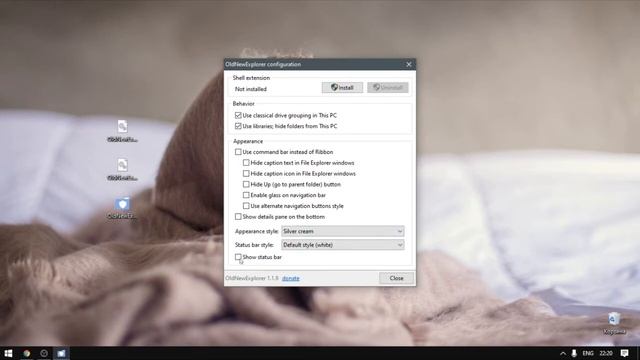Click the clock icon on the taskbar
This screenshot has height=360, width=640.
[x=44, y=353]
